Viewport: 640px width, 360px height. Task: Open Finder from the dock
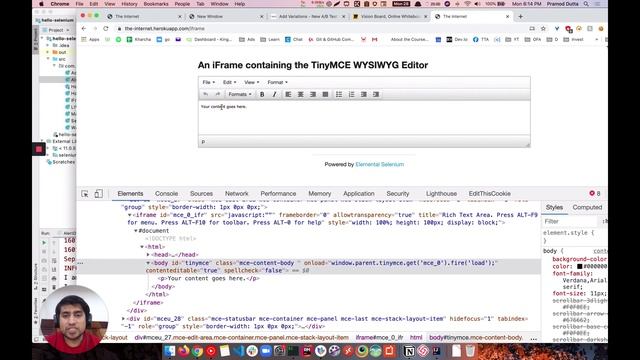point(170,351)
